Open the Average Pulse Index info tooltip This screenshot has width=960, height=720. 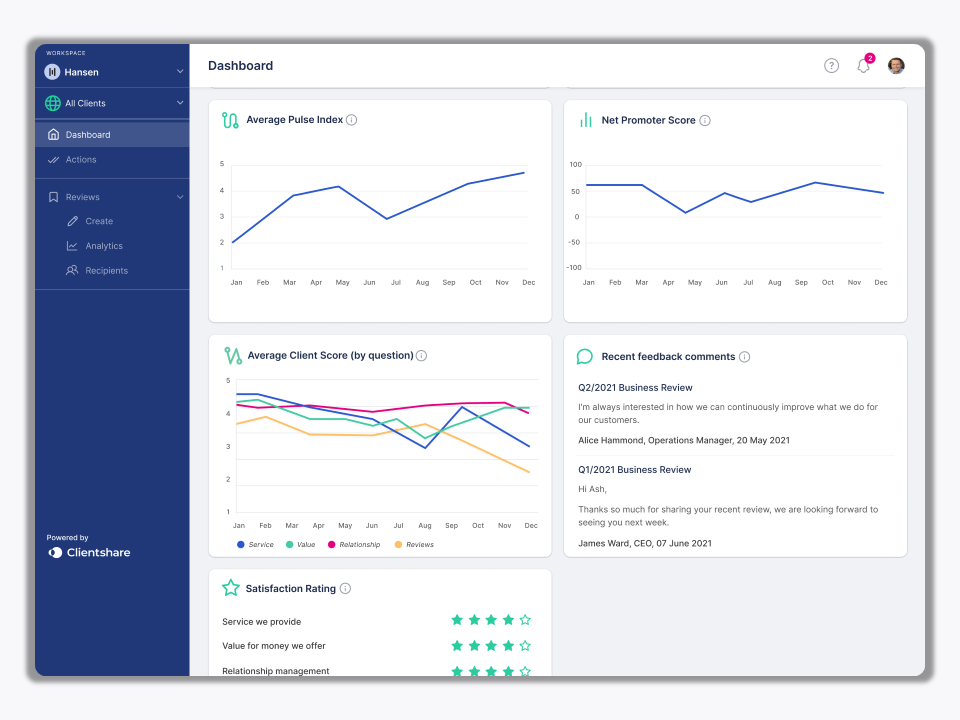(351, 119)
